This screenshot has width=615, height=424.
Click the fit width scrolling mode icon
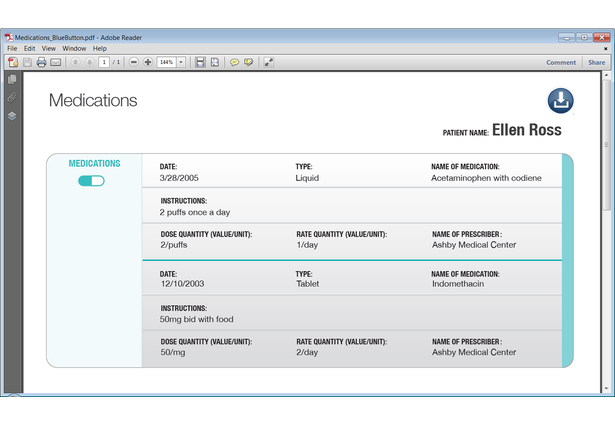point(200,62)
